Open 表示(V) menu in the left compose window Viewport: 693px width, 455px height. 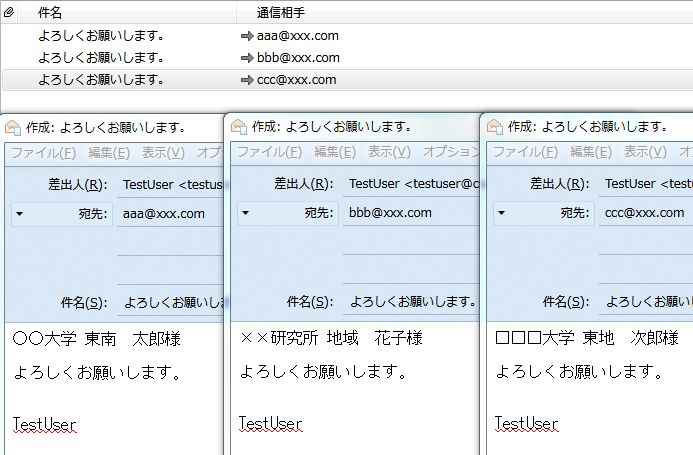(x=163, y=153)
